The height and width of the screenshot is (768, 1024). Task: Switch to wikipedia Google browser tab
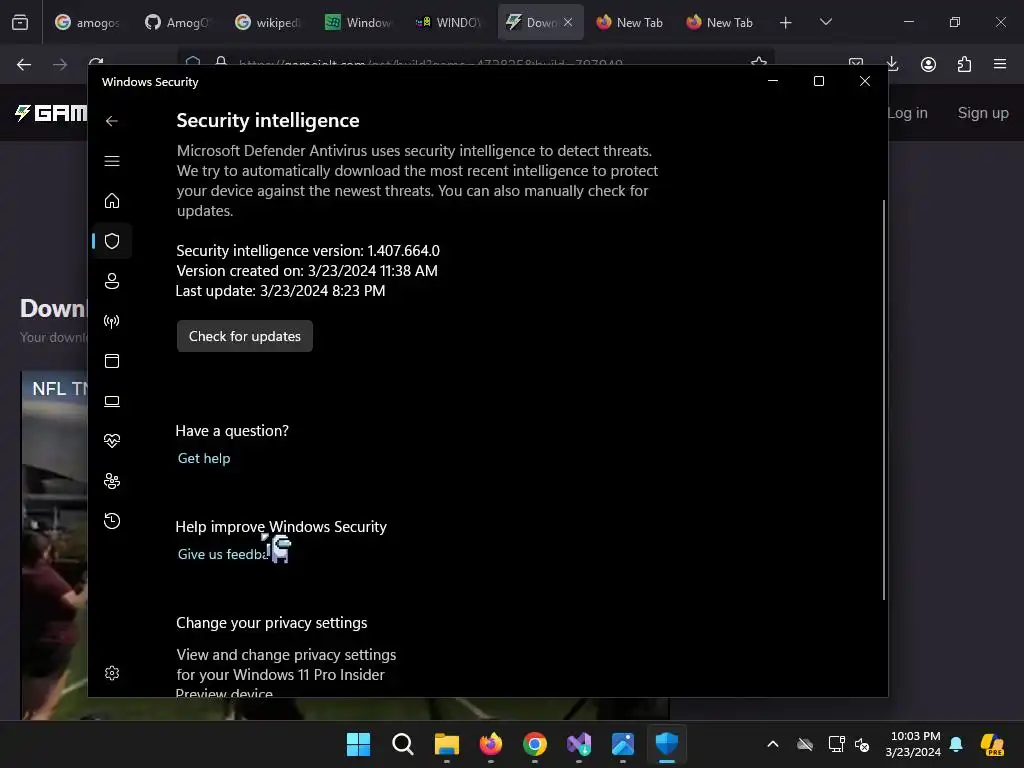[x=268, y=22]
